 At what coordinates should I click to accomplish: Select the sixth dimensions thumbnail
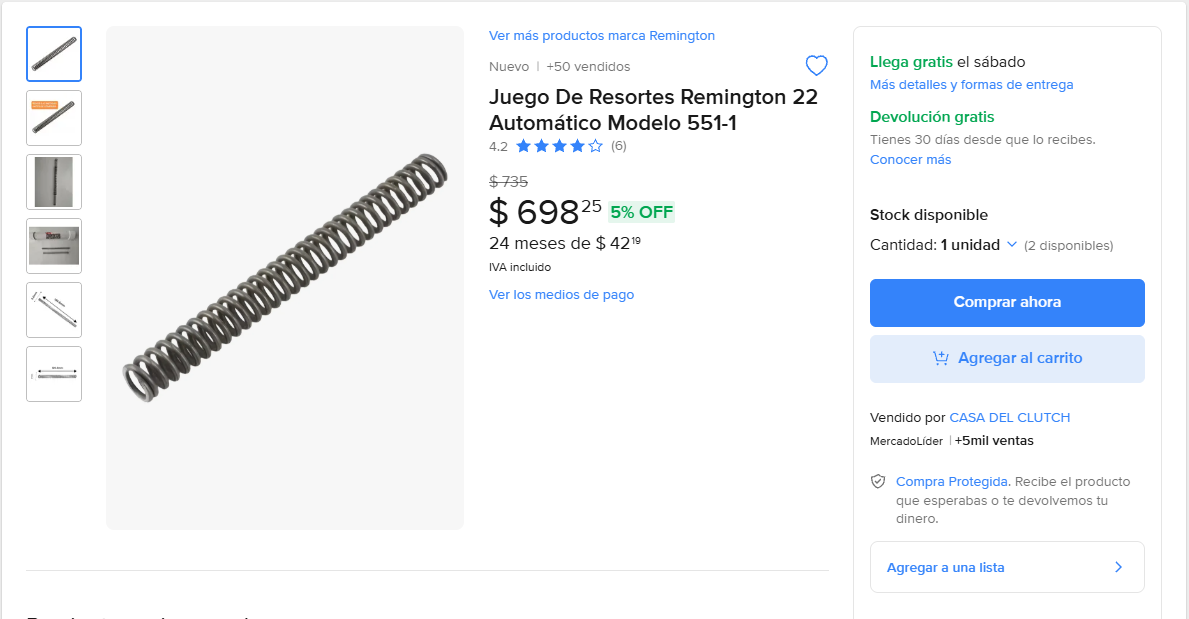54,374
